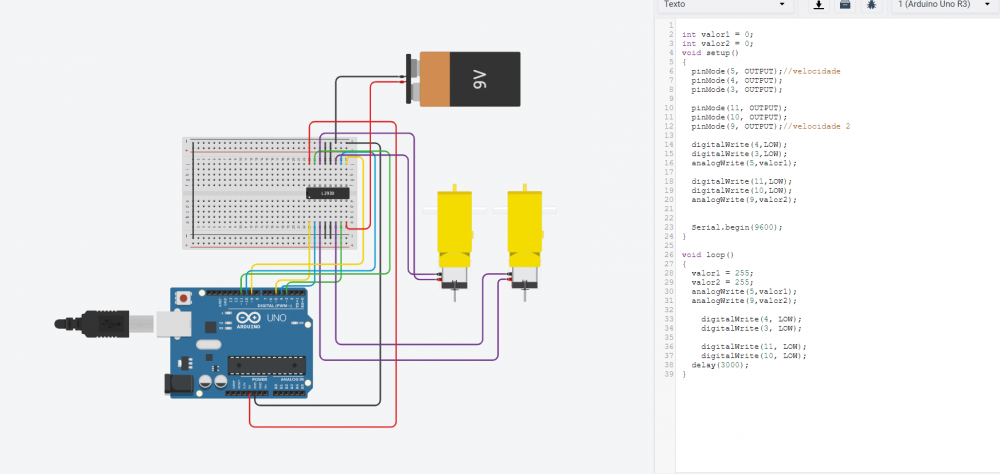Viewport: 1000px width, 474px height.
Task: Select the L293D motor driver chip
Action: click(328, 193)
